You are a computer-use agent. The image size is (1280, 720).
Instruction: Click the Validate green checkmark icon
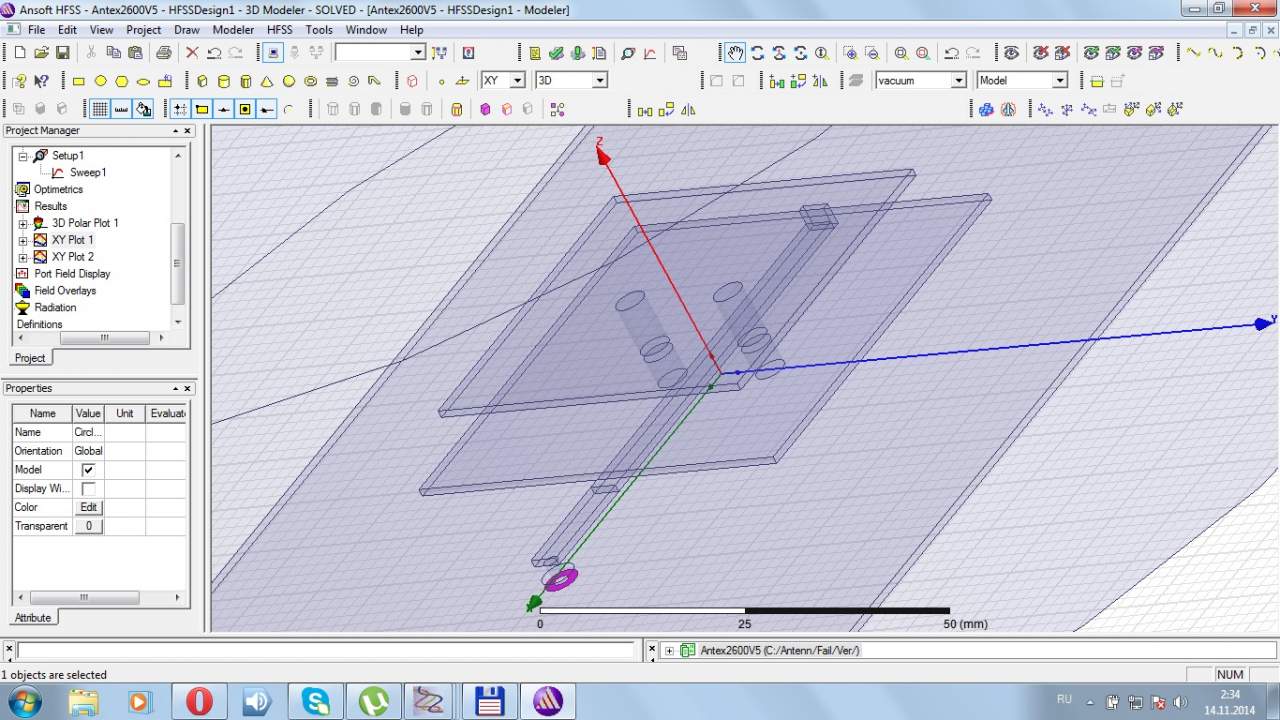click(556, 53)
